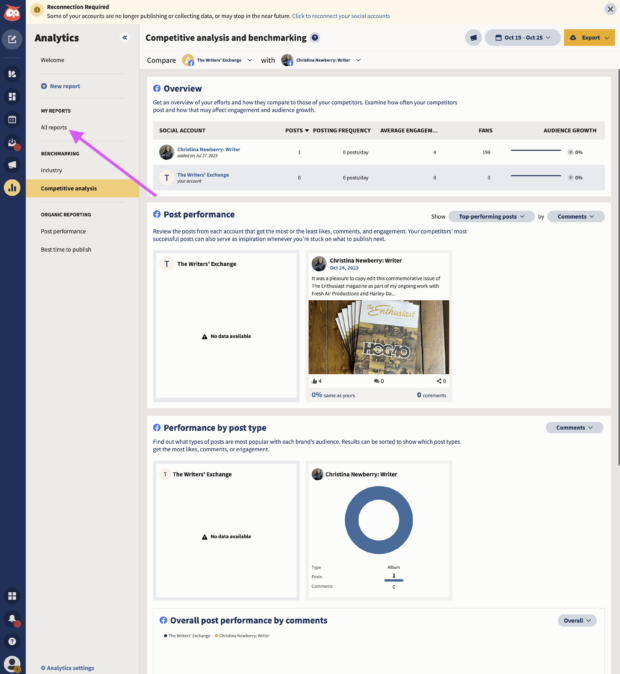
Task: Click the warning icon in reconnection banner
Action: point(37,9)
